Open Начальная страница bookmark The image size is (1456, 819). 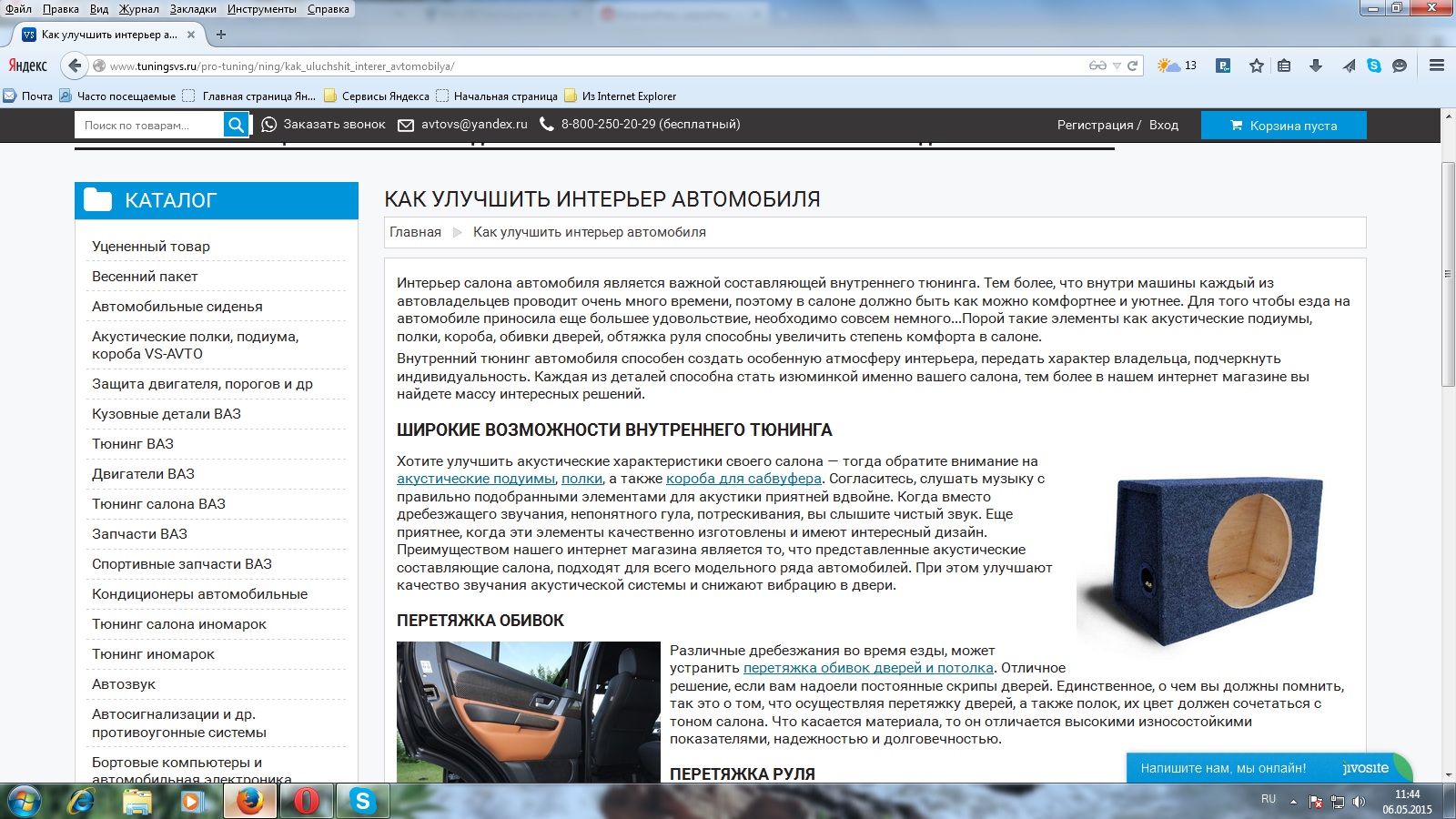(497, 96)
